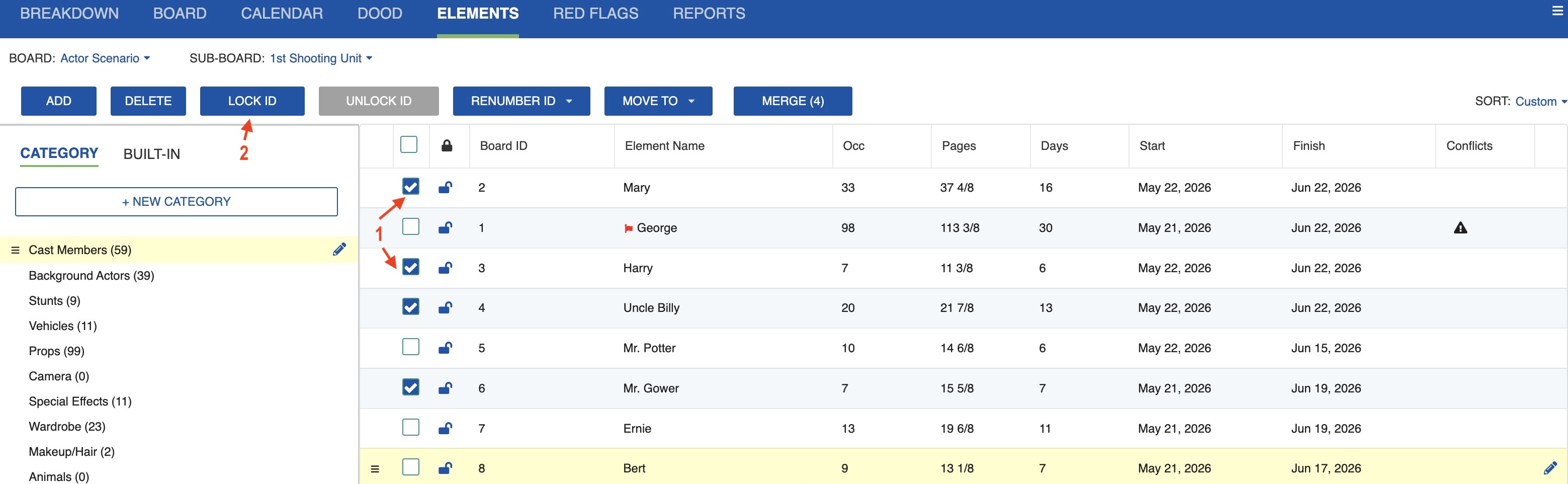Switch to the RED FLAGS tab
This screenshot has height=484, width=1568.
point(595,14)
